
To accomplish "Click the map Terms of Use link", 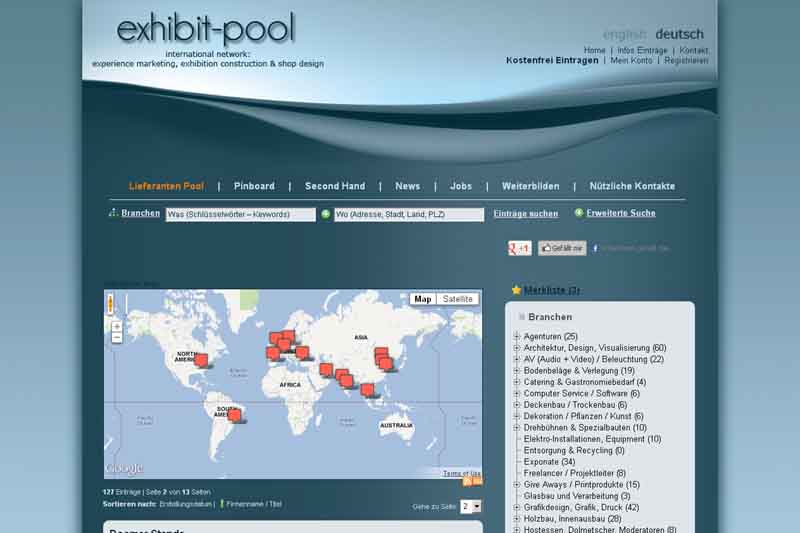I will (462, 473).
